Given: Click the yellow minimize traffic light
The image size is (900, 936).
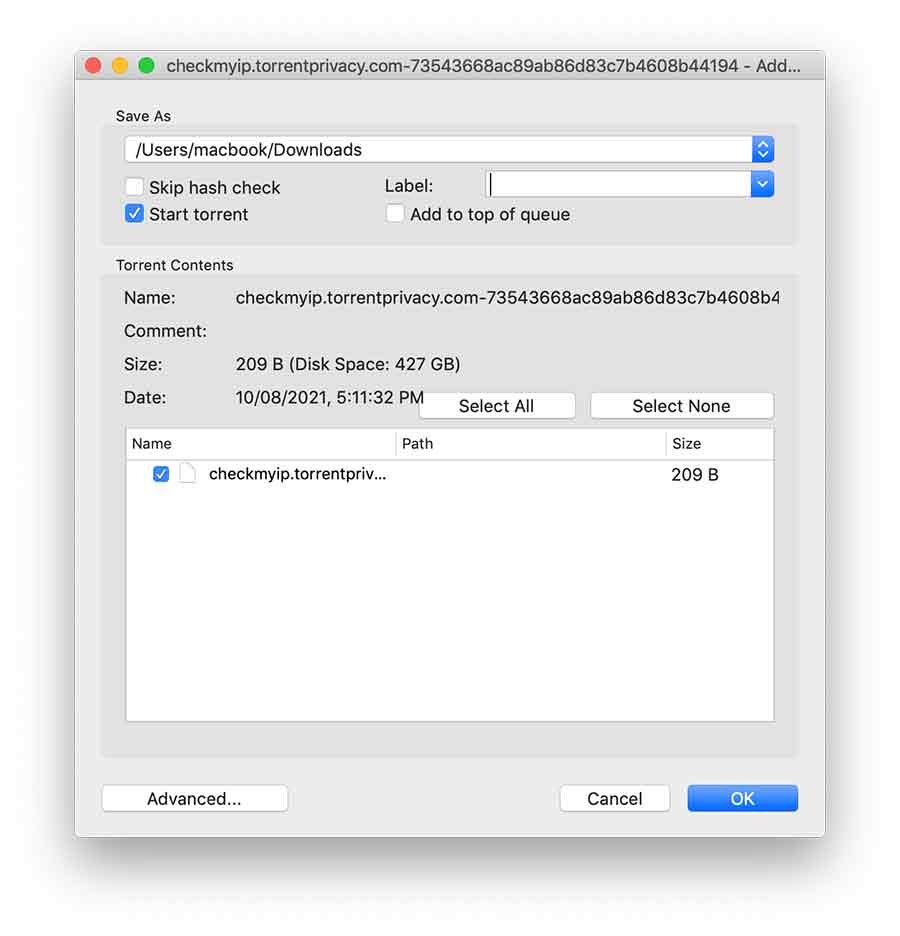Looking at the screenshot, I should tap(119, 64).
